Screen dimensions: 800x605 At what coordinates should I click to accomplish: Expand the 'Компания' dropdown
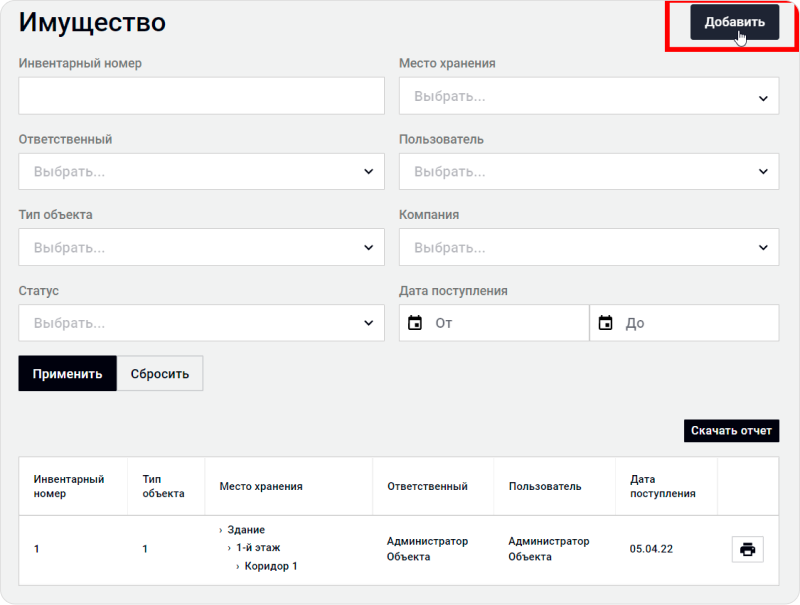pyautogui.click(x=588, y=247)
